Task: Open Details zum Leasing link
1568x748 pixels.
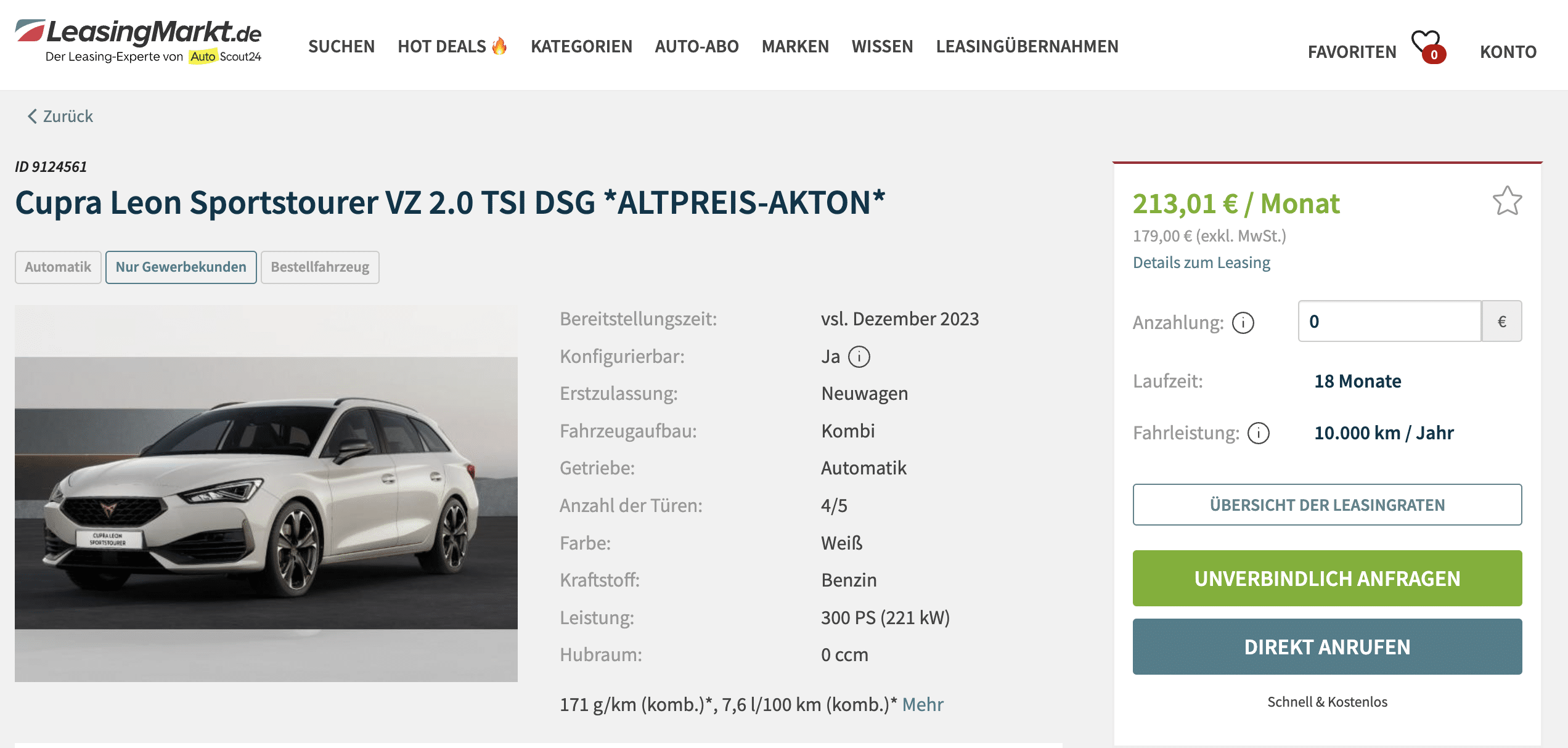Action: pos(1201,262)
